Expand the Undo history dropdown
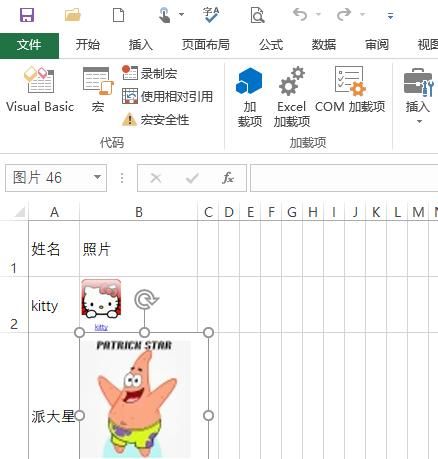438x459 pixels. pyautogui.click(x=318, y=14)
